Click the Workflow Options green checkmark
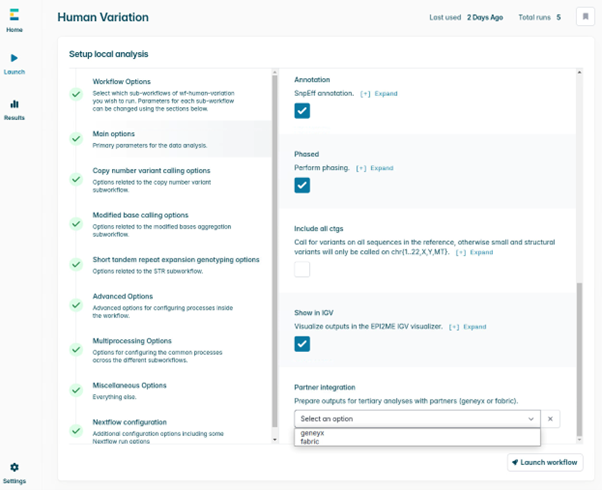Viewport: 602px width, 490px height. pos(76,94)
